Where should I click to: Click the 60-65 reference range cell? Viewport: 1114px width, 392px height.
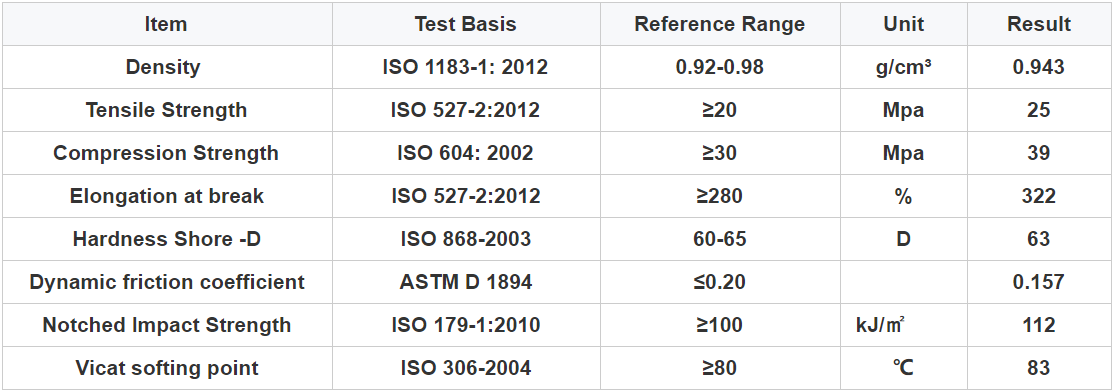(x=720, y=239)
